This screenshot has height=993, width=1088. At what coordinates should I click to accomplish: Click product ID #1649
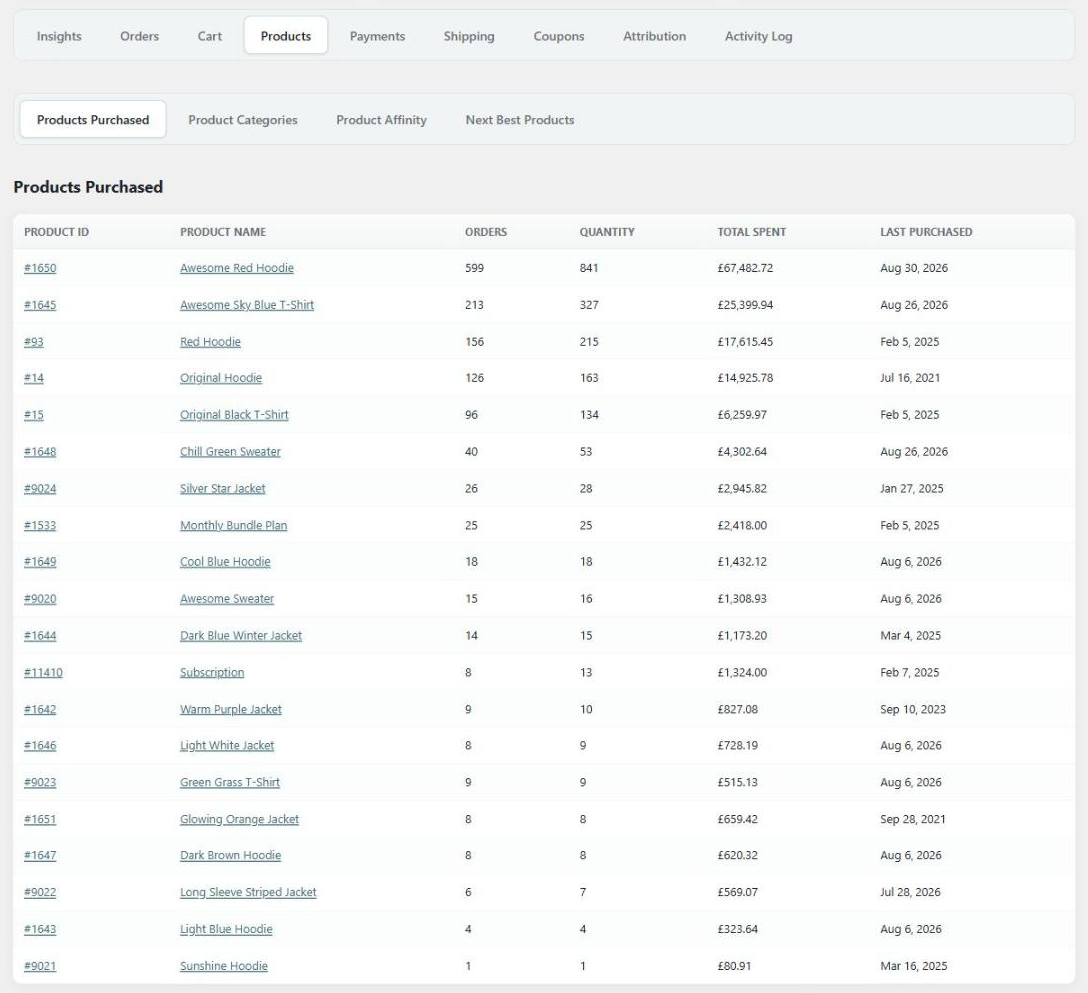pos(40,561)
